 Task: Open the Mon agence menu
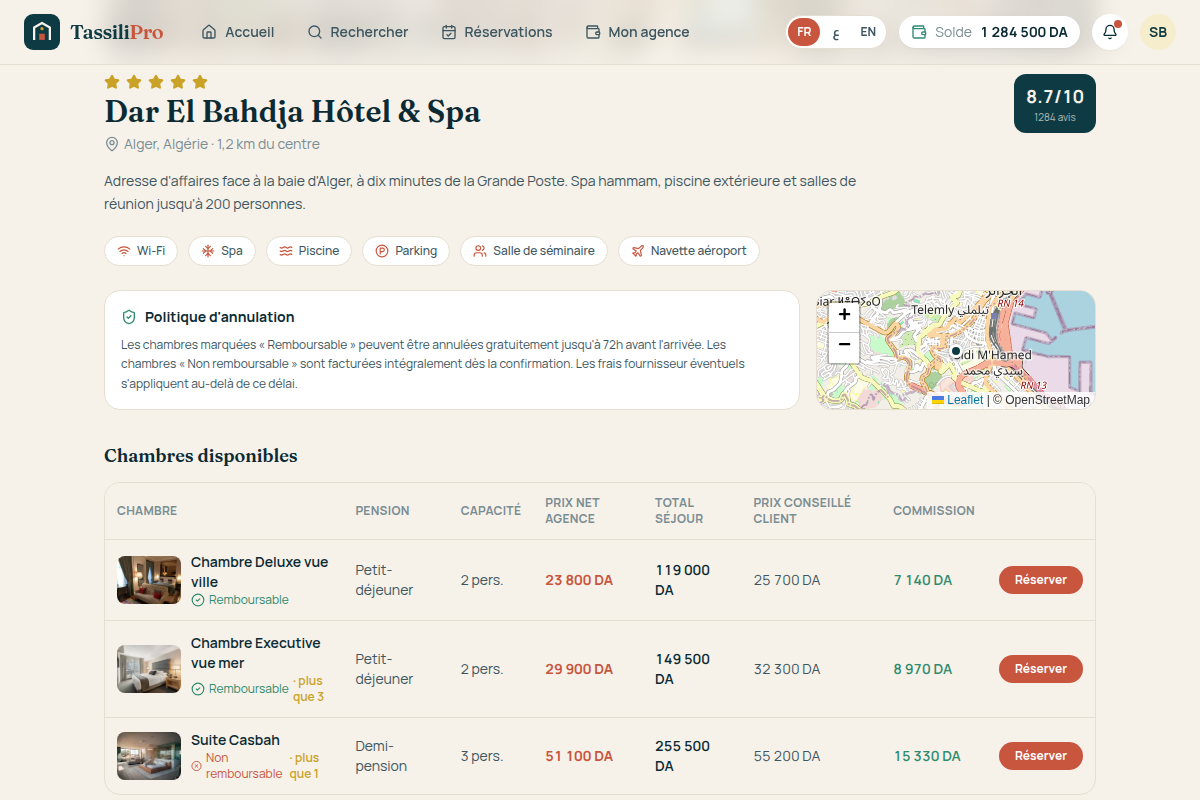point(637,32)
